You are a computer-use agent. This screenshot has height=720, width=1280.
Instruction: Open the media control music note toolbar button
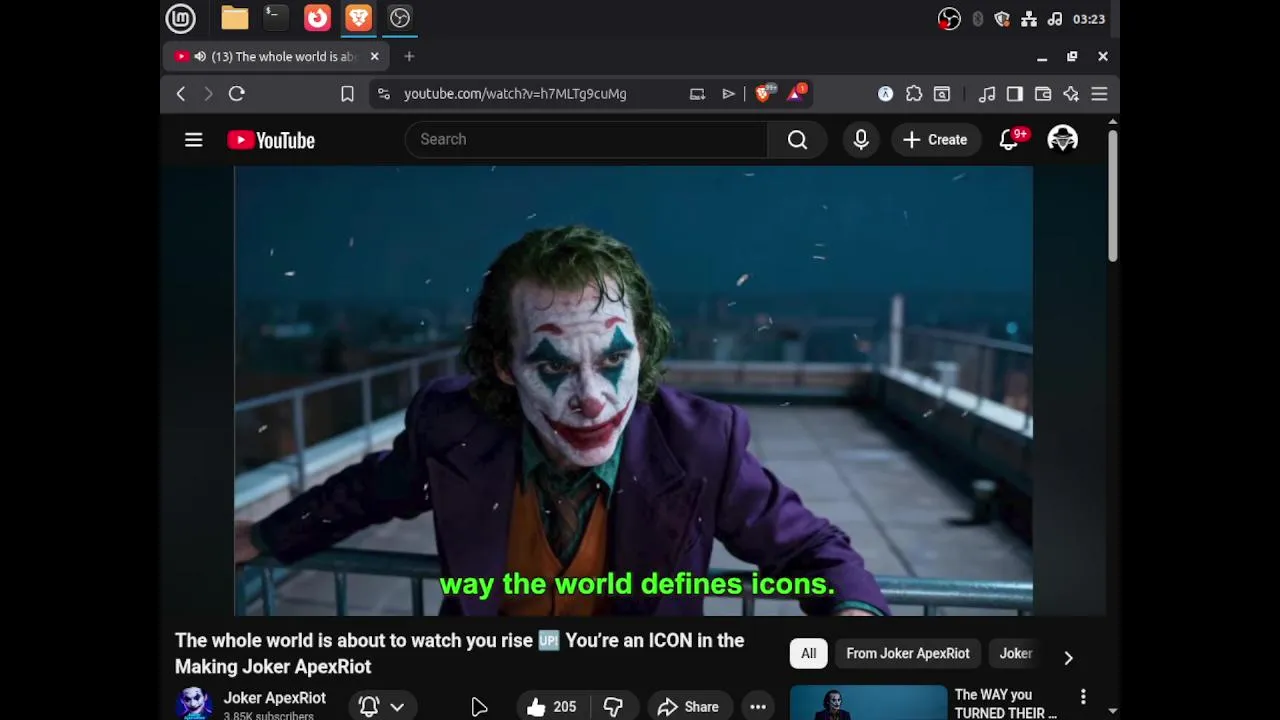[x=987, y=94]
